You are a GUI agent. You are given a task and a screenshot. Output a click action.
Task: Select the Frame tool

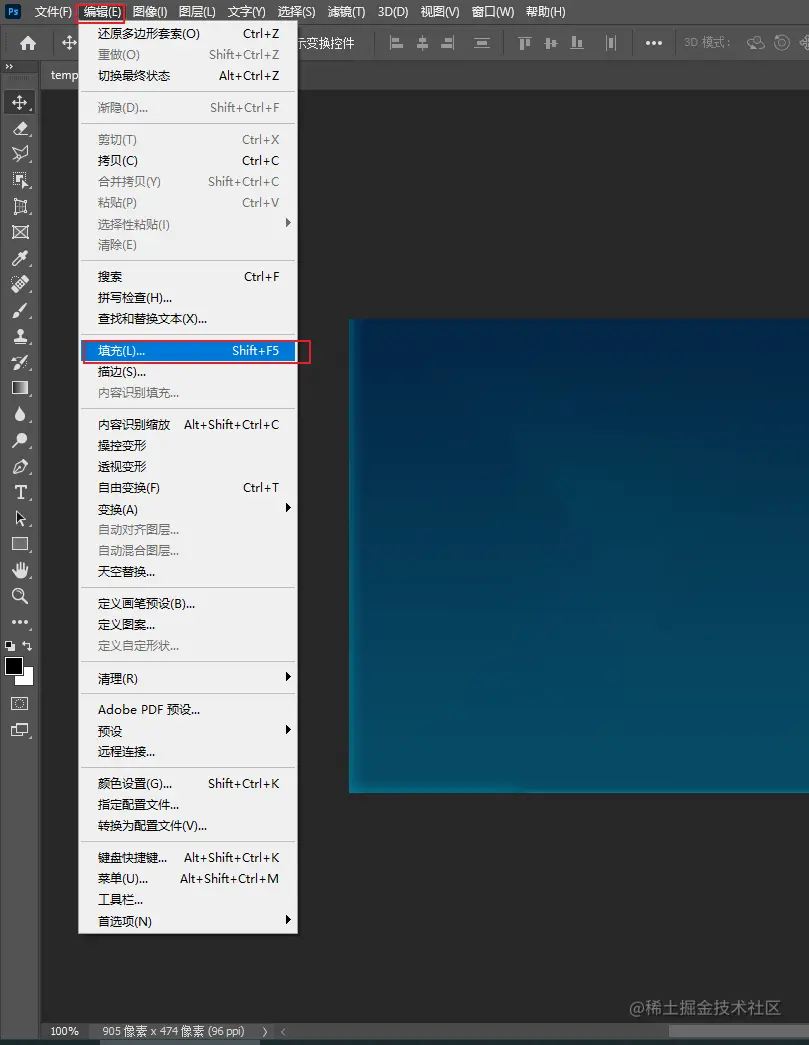(x=20, y=232)
